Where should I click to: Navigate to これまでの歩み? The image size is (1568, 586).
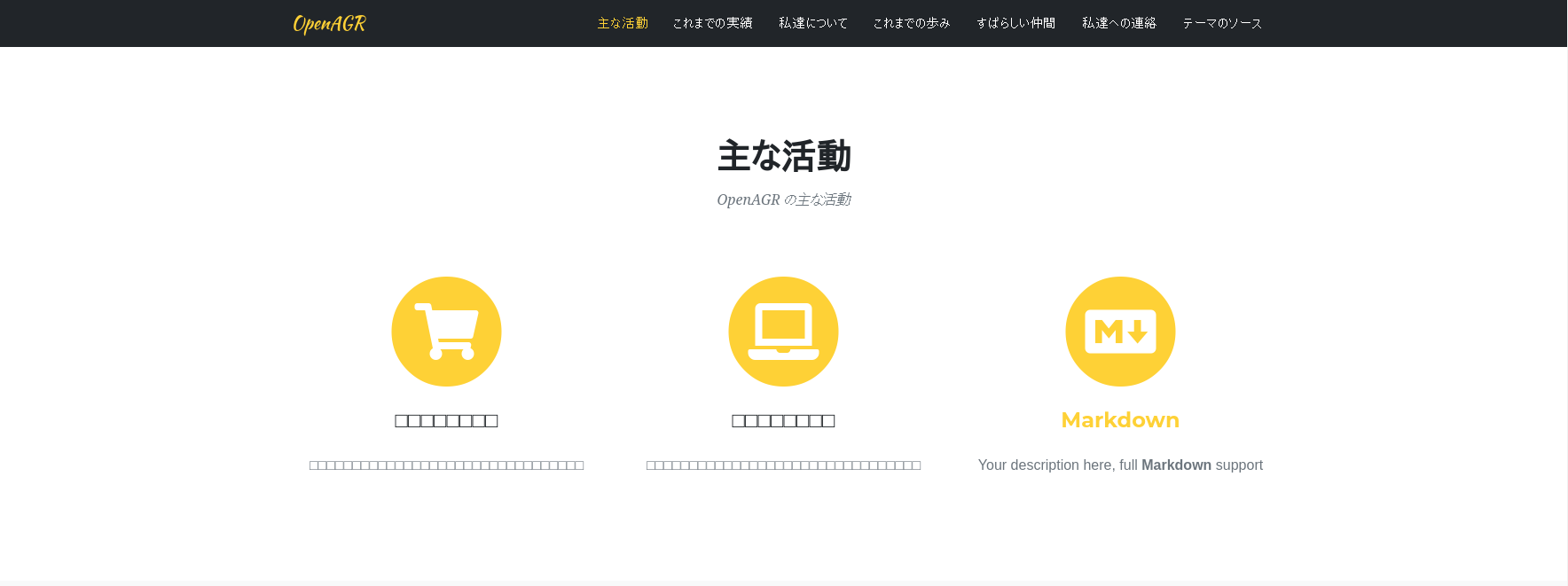point(911,23)
